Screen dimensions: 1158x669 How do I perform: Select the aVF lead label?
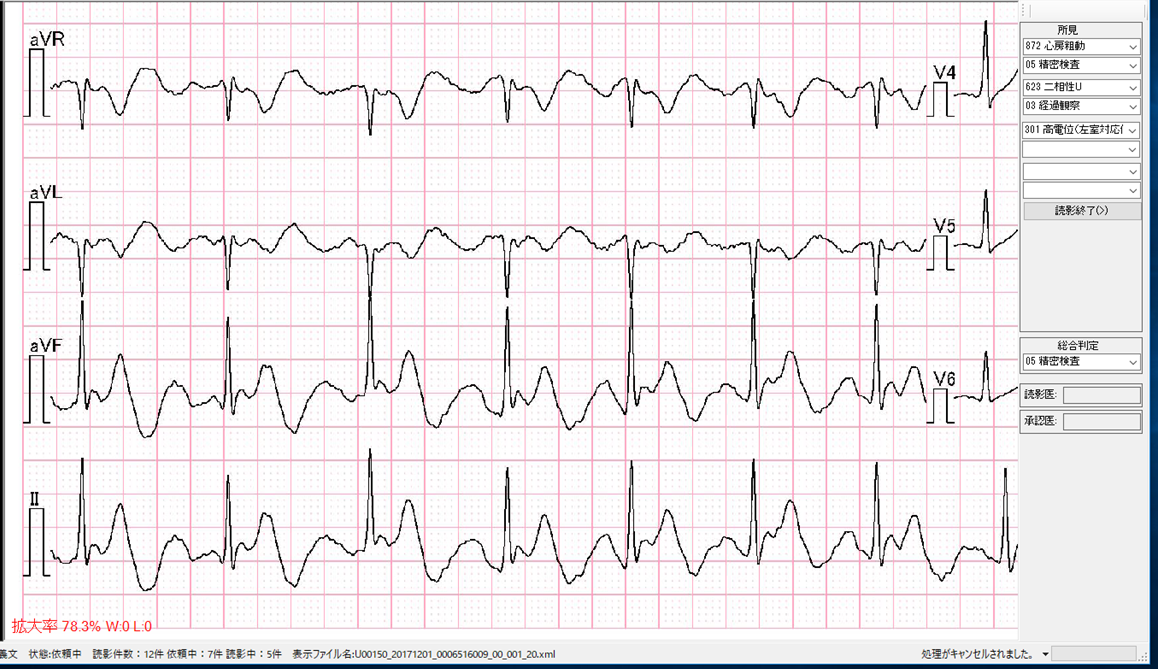click(46, 345)
